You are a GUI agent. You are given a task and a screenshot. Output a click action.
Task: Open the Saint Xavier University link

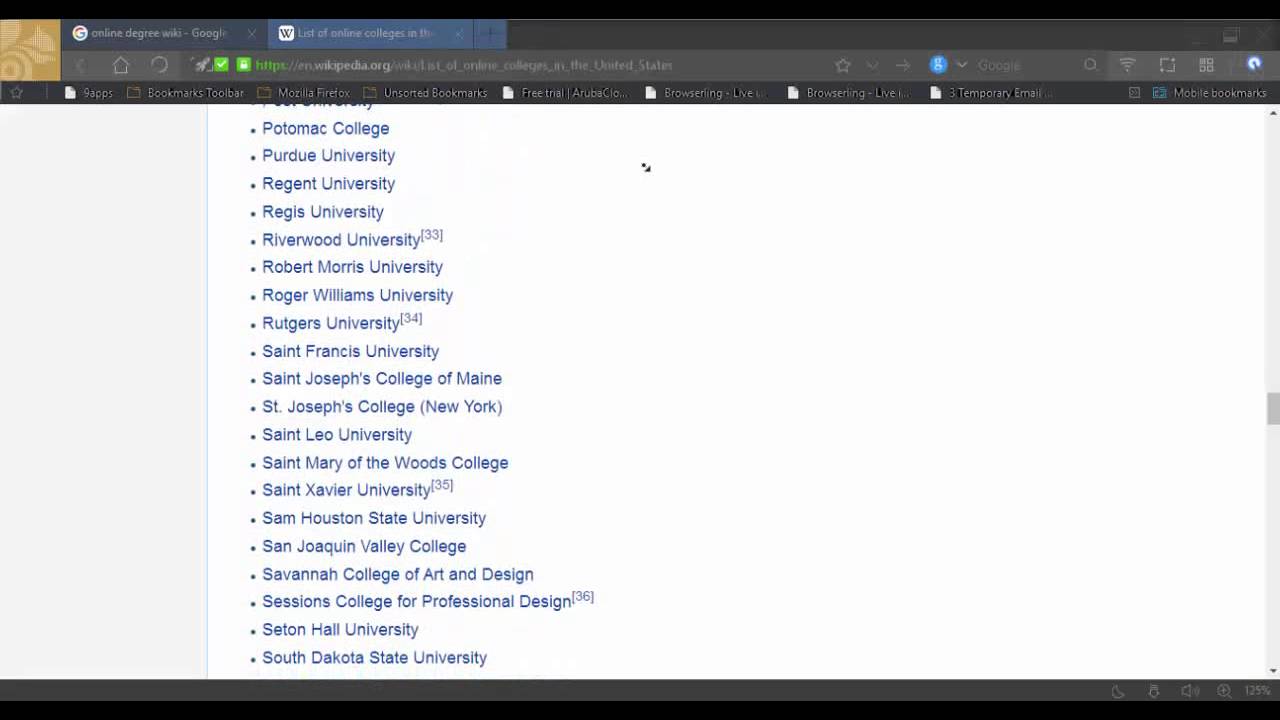[x=346, y=490]
